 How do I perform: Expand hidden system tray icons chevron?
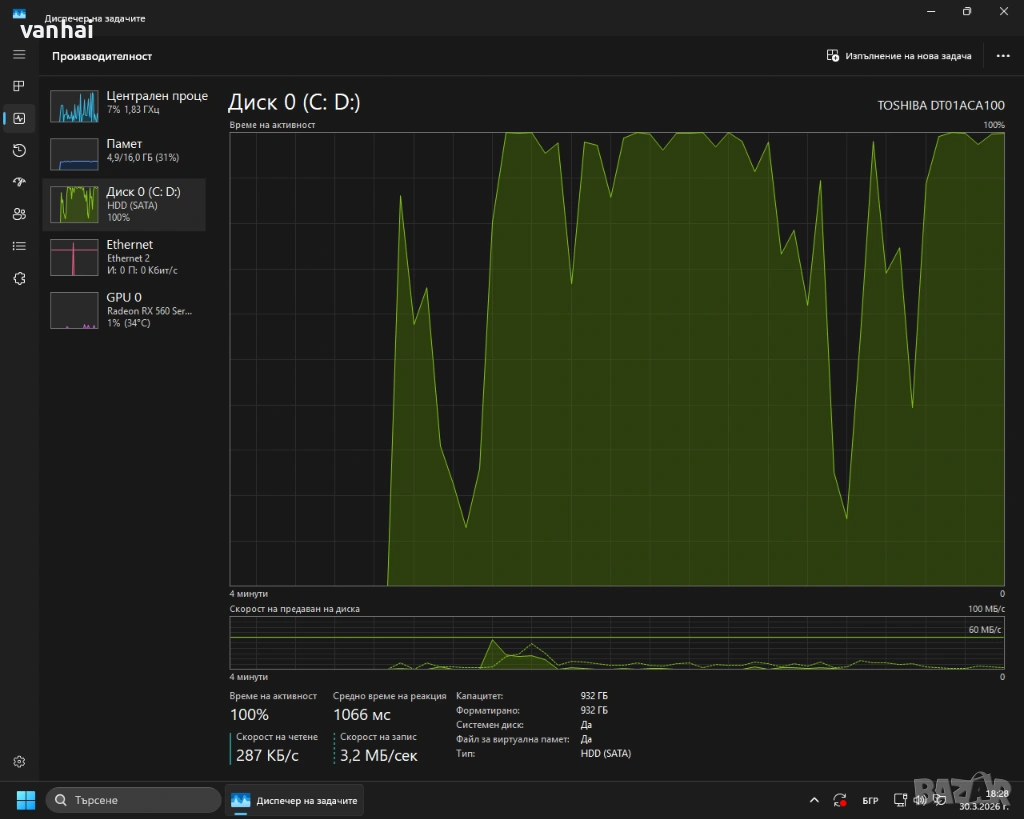pyautogui.click(x=814, y=800)
